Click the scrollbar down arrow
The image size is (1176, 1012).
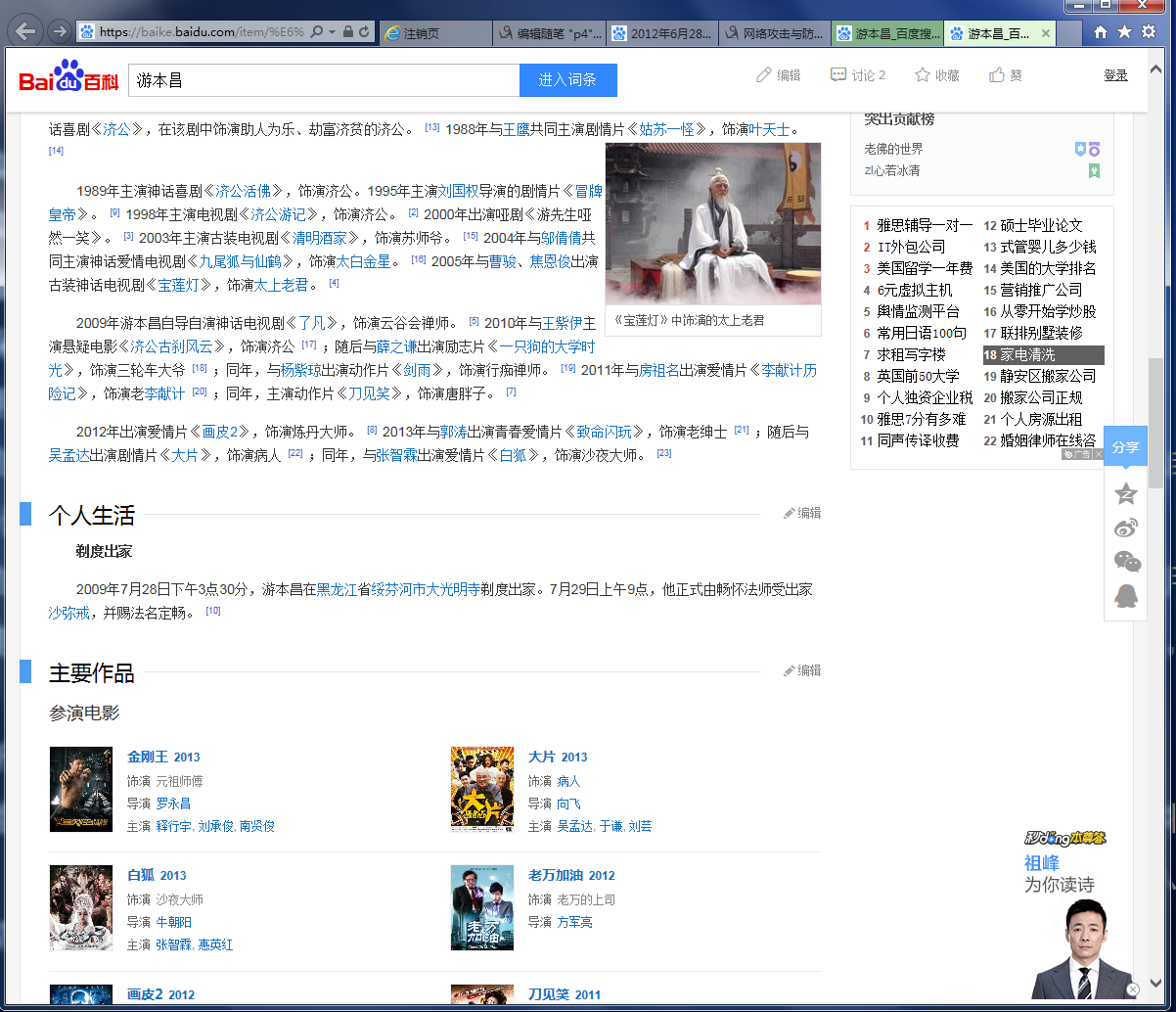coord(1155,984)
